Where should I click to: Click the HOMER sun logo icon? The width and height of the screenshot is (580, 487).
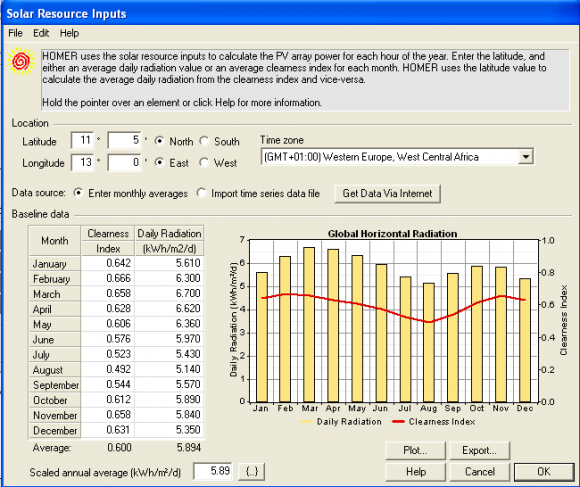point(21,61)
